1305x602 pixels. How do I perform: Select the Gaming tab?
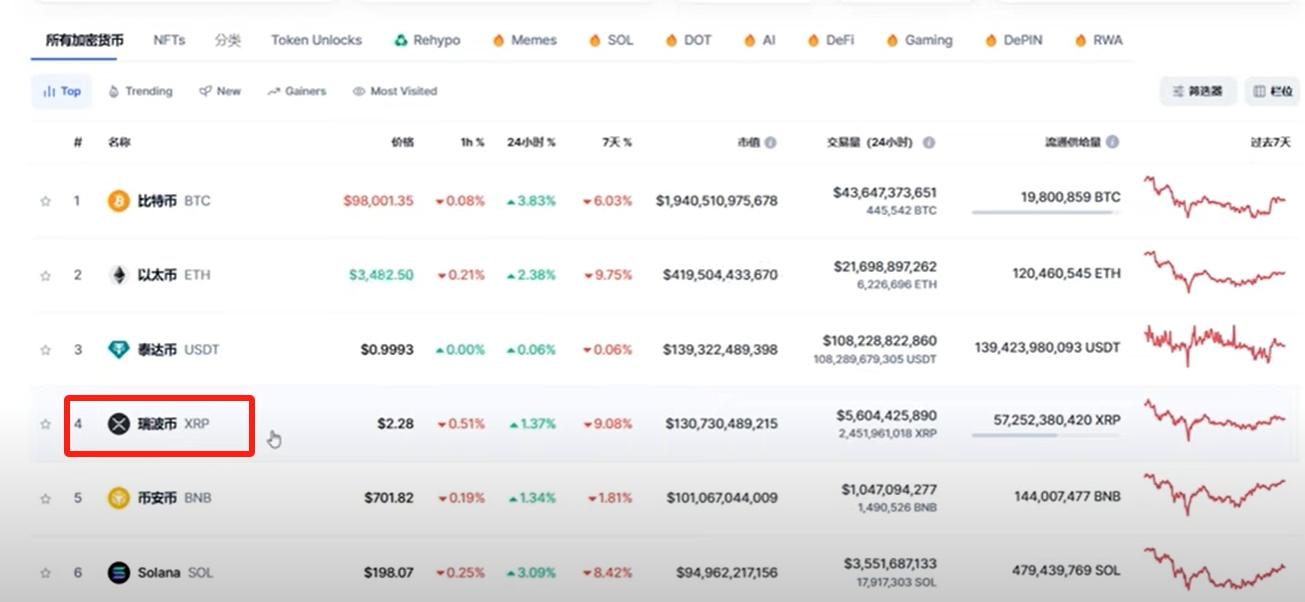click(919, 41)
